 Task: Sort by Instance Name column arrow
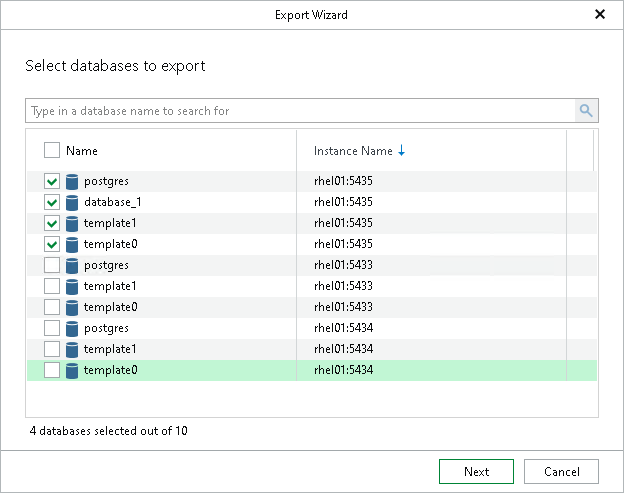click(x=402, y=151)
